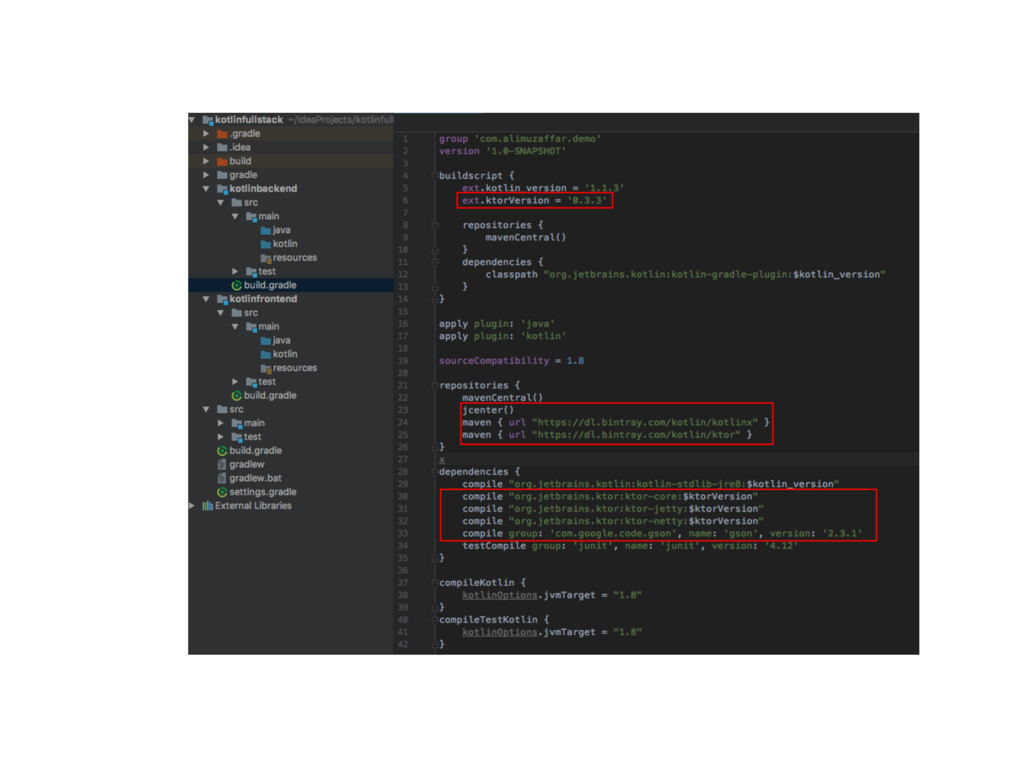This screenshot has width=1024, height=768.
Task: Click the underlined kotlinOptions in compileKotlin block
Action: (500, 596)
